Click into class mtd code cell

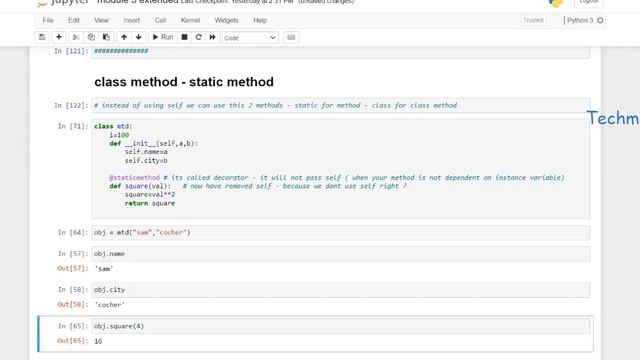tap(340, 169)
